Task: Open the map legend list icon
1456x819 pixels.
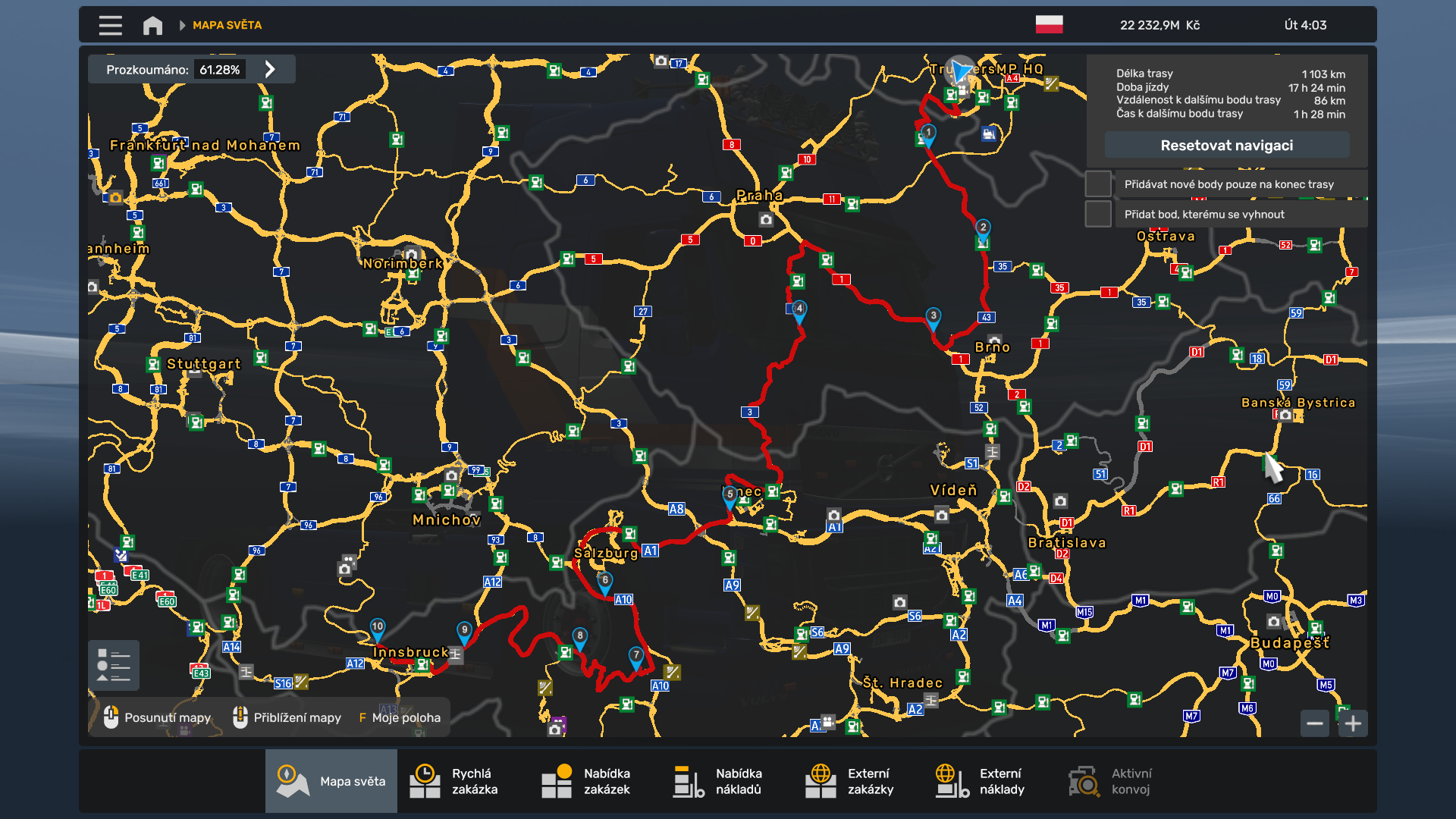Action: tap(114, 666)
